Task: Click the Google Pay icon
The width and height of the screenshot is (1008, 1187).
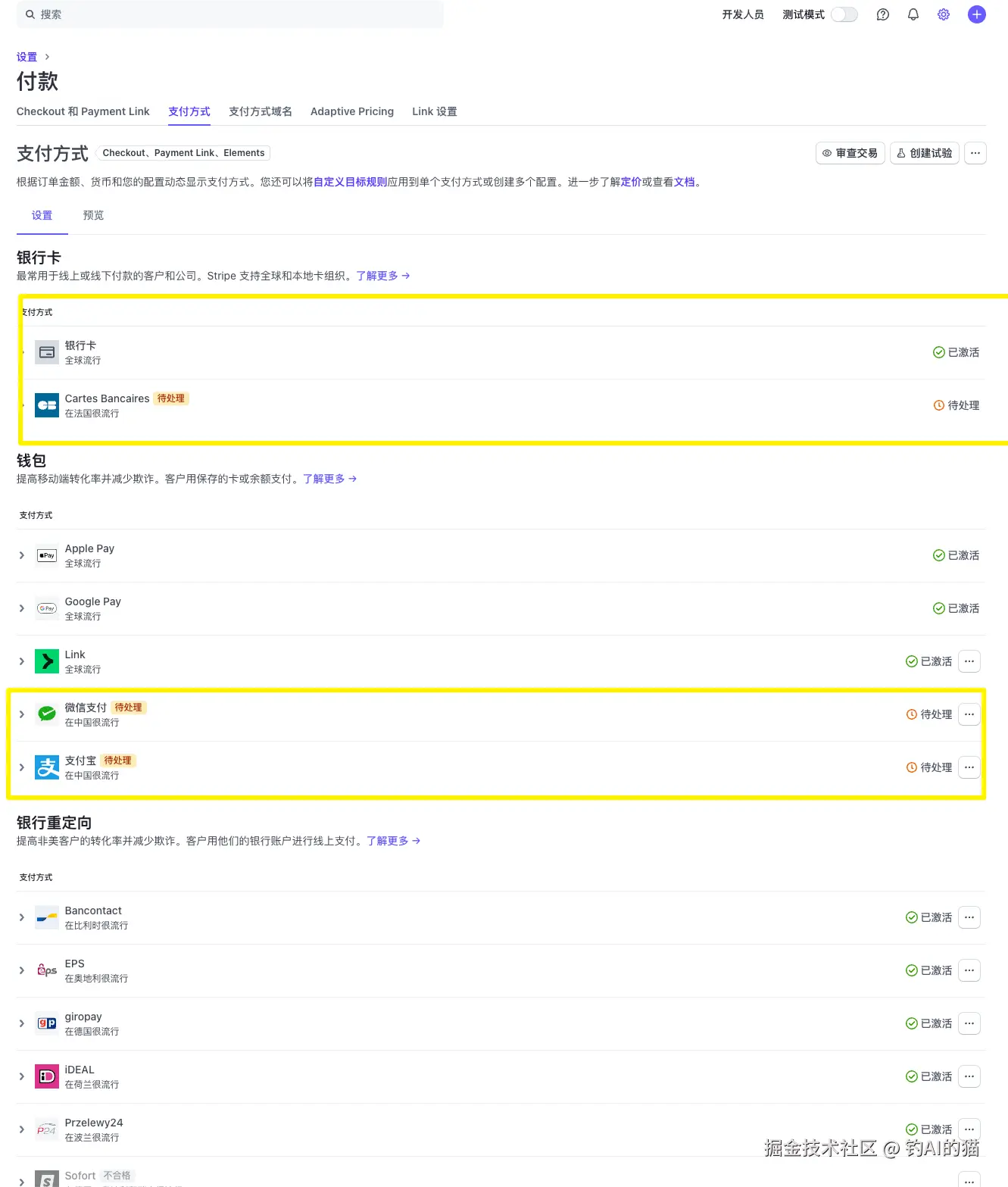Action: 46,608
